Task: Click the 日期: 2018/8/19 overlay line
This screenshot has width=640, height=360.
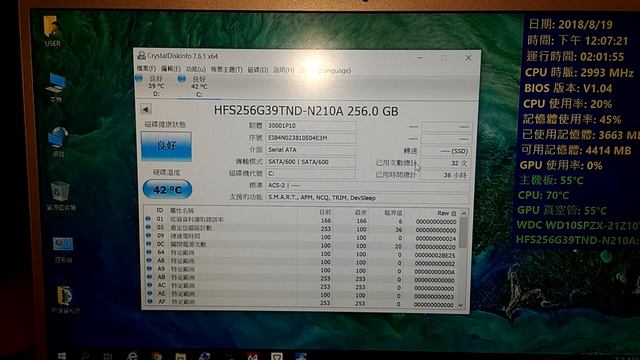Action: [570, 24]
